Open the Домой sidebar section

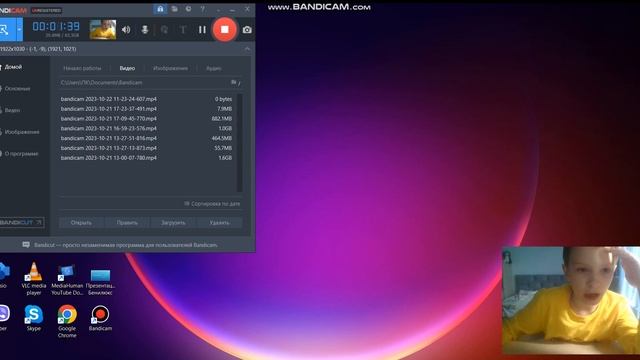pos(13,67)
